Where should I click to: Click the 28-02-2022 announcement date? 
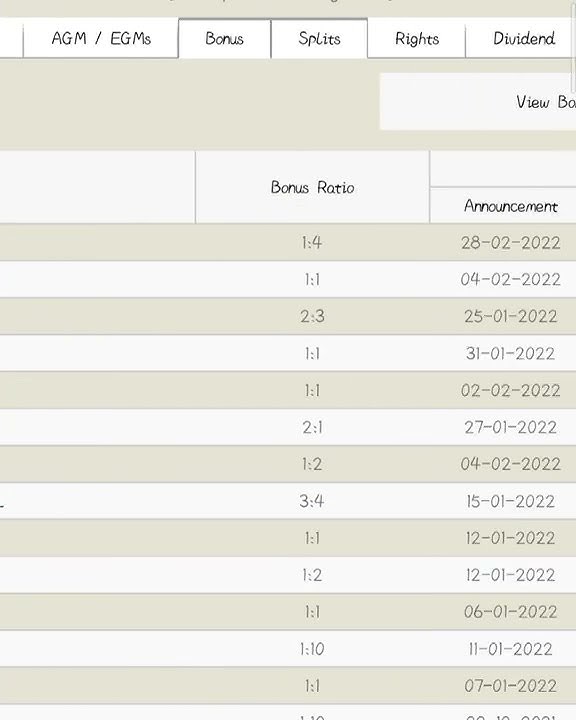510,242
